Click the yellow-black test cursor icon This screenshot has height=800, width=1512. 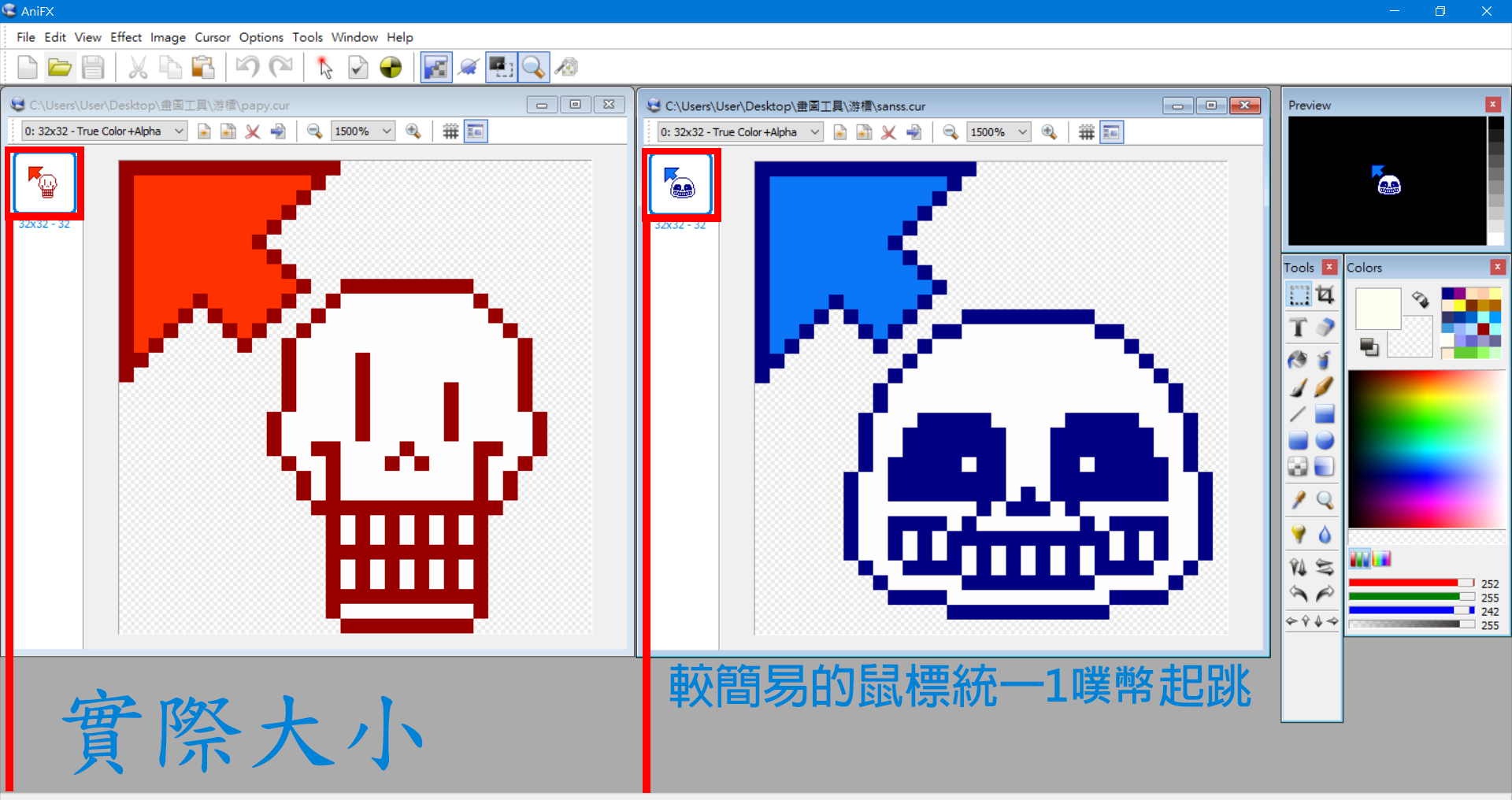[x=391, y=68]
